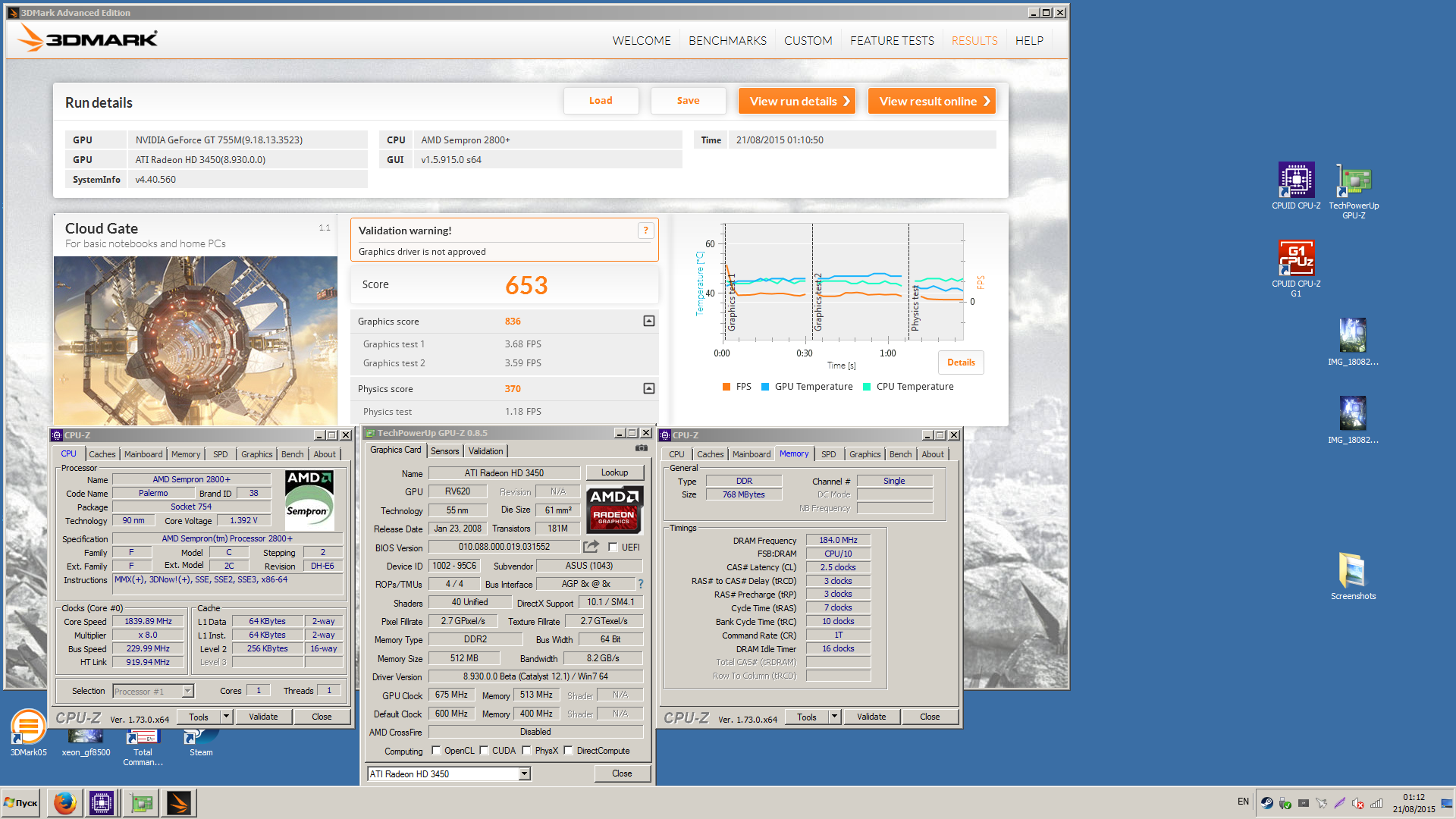Switch to 3DMark in the taskbar
The width and height of the screenshot is (1456, 819).
[x=180, y=802]
